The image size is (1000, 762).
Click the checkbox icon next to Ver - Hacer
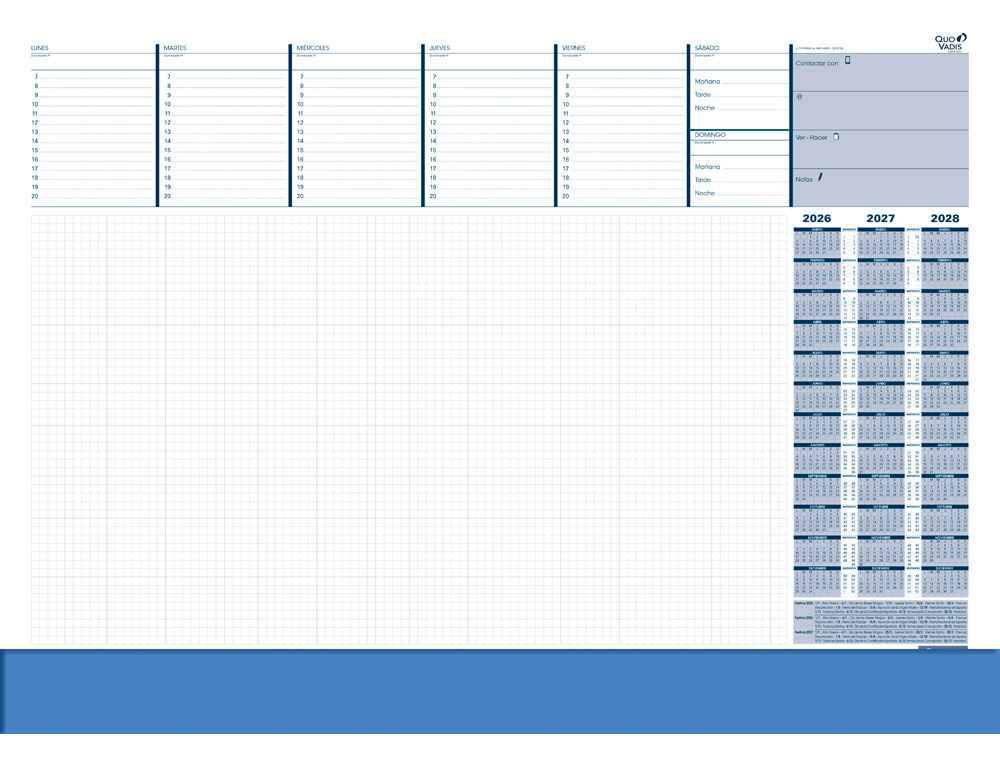tap(836, 136)
